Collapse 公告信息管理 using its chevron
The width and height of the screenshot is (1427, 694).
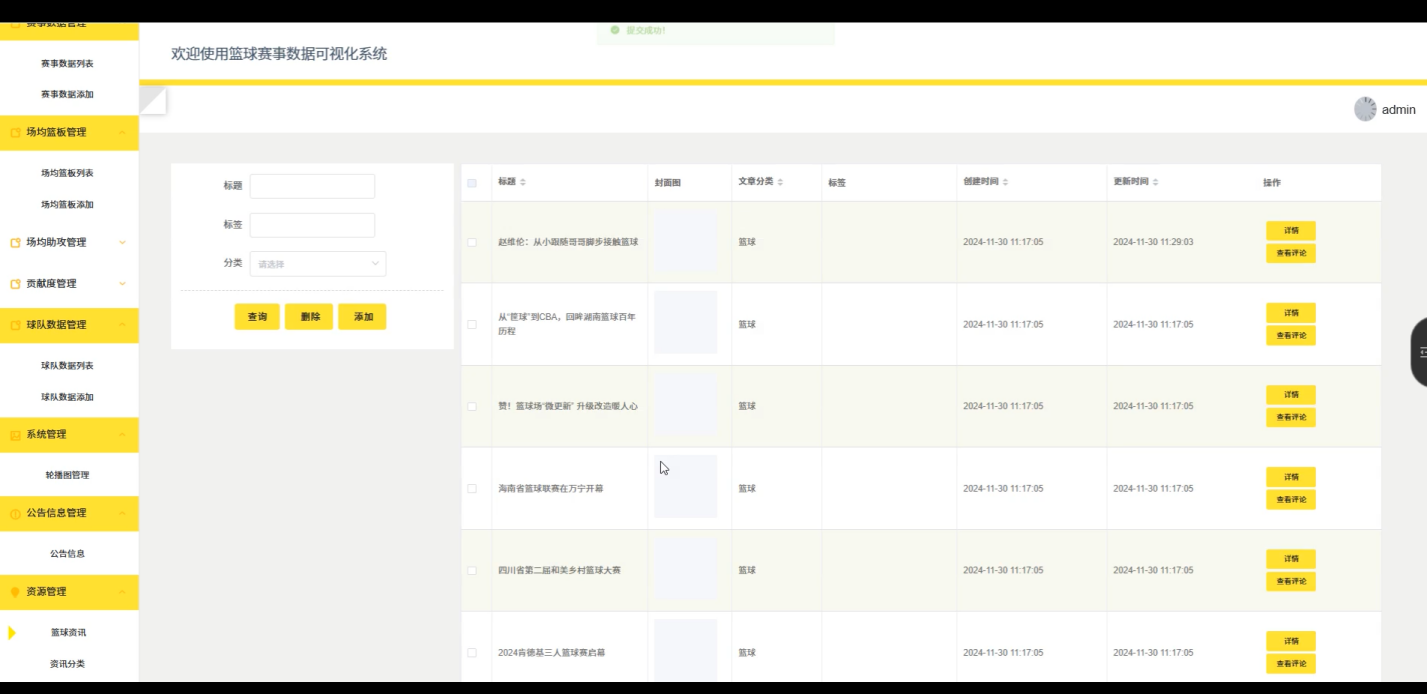point(122,513)
